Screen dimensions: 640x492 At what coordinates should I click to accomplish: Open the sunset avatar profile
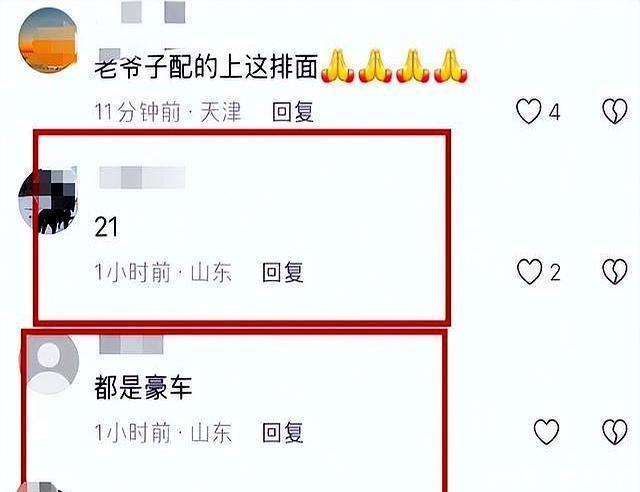tap(48, 40)
